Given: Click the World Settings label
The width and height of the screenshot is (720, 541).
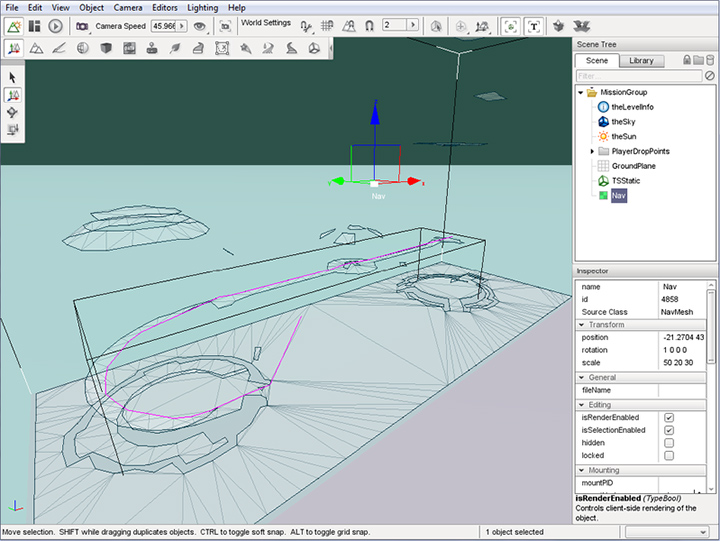Looking at the screenshot, I should [x=266, y=22].
